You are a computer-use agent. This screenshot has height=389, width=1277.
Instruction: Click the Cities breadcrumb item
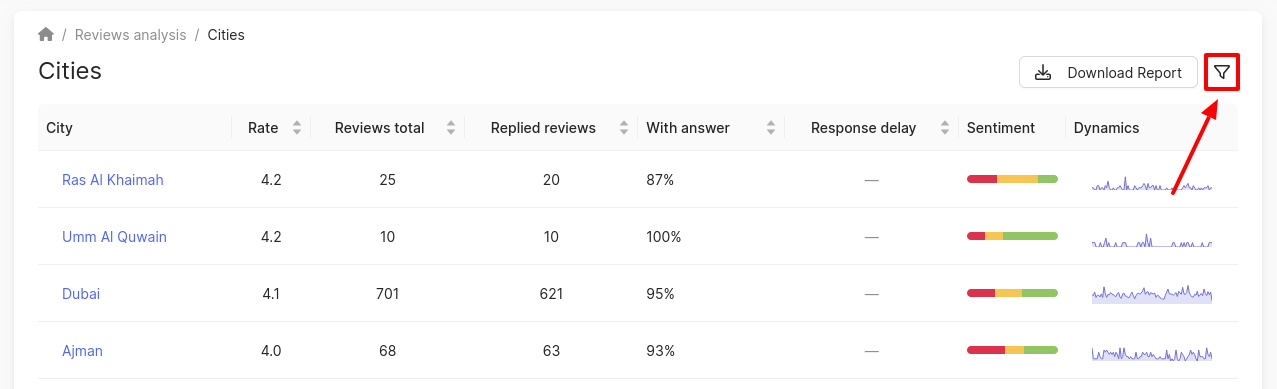[x=226, y=35]
